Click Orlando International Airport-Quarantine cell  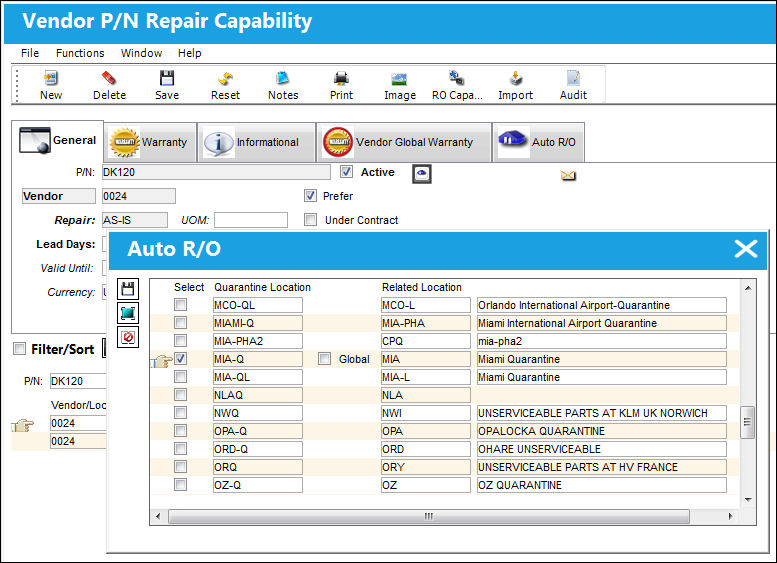602,305
